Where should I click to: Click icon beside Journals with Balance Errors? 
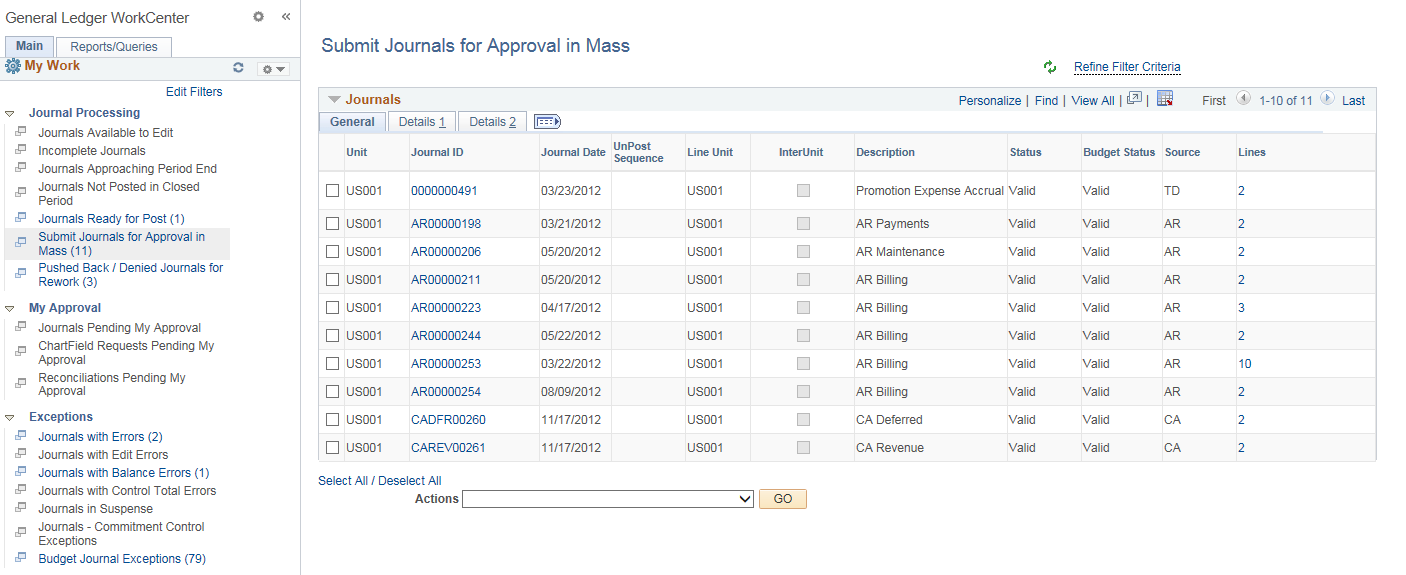pos(21,472)
